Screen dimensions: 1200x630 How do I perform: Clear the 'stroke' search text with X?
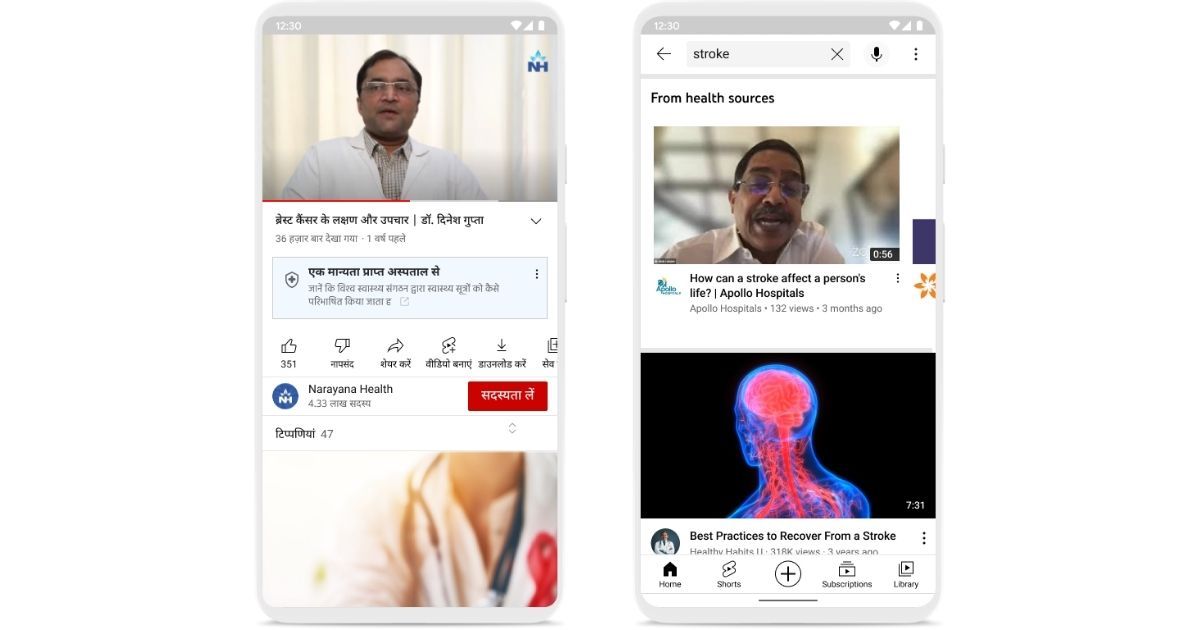click(x=837, y=54)
